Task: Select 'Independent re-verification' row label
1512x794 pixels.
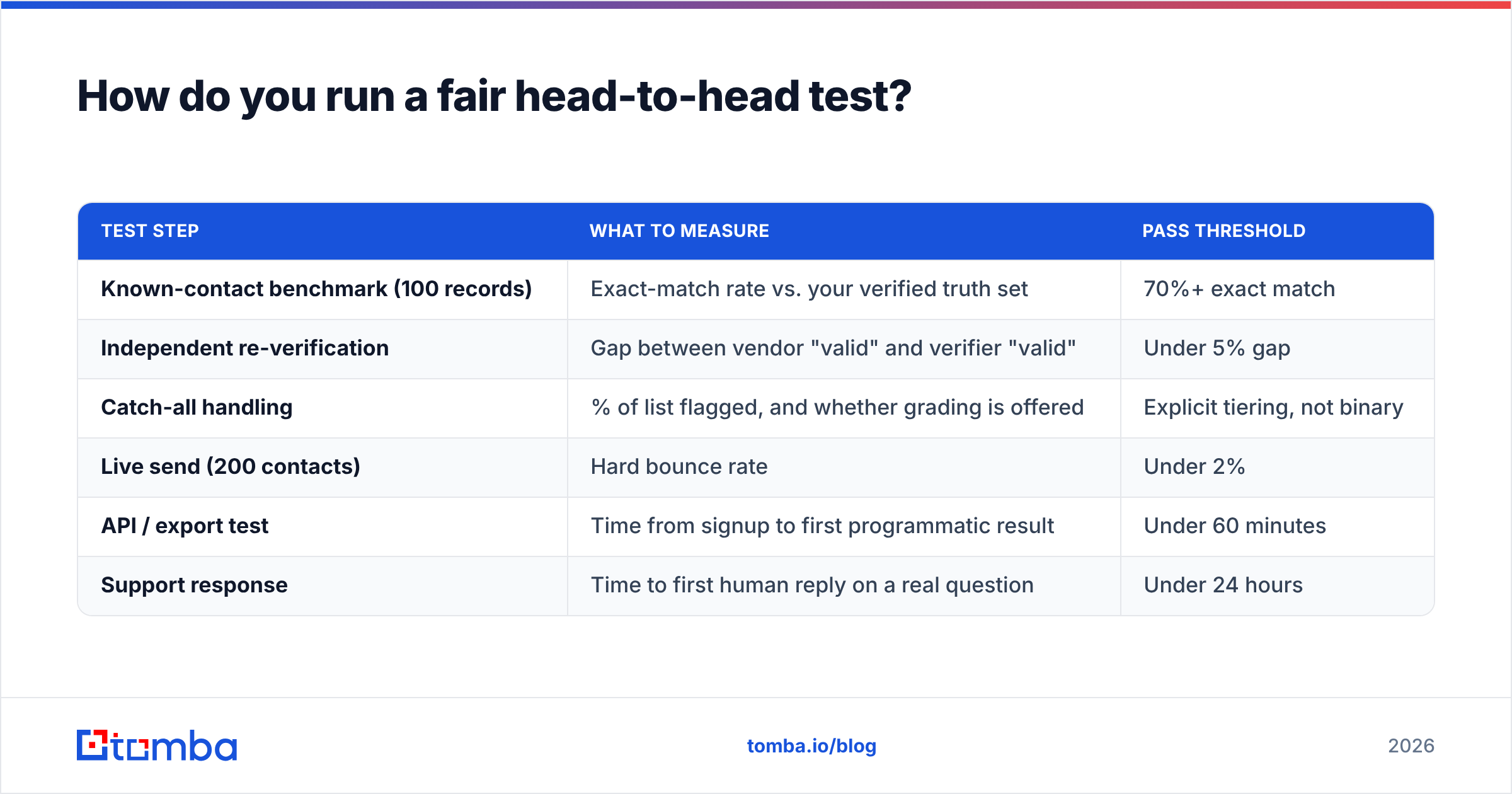Action: pos(244,348)
